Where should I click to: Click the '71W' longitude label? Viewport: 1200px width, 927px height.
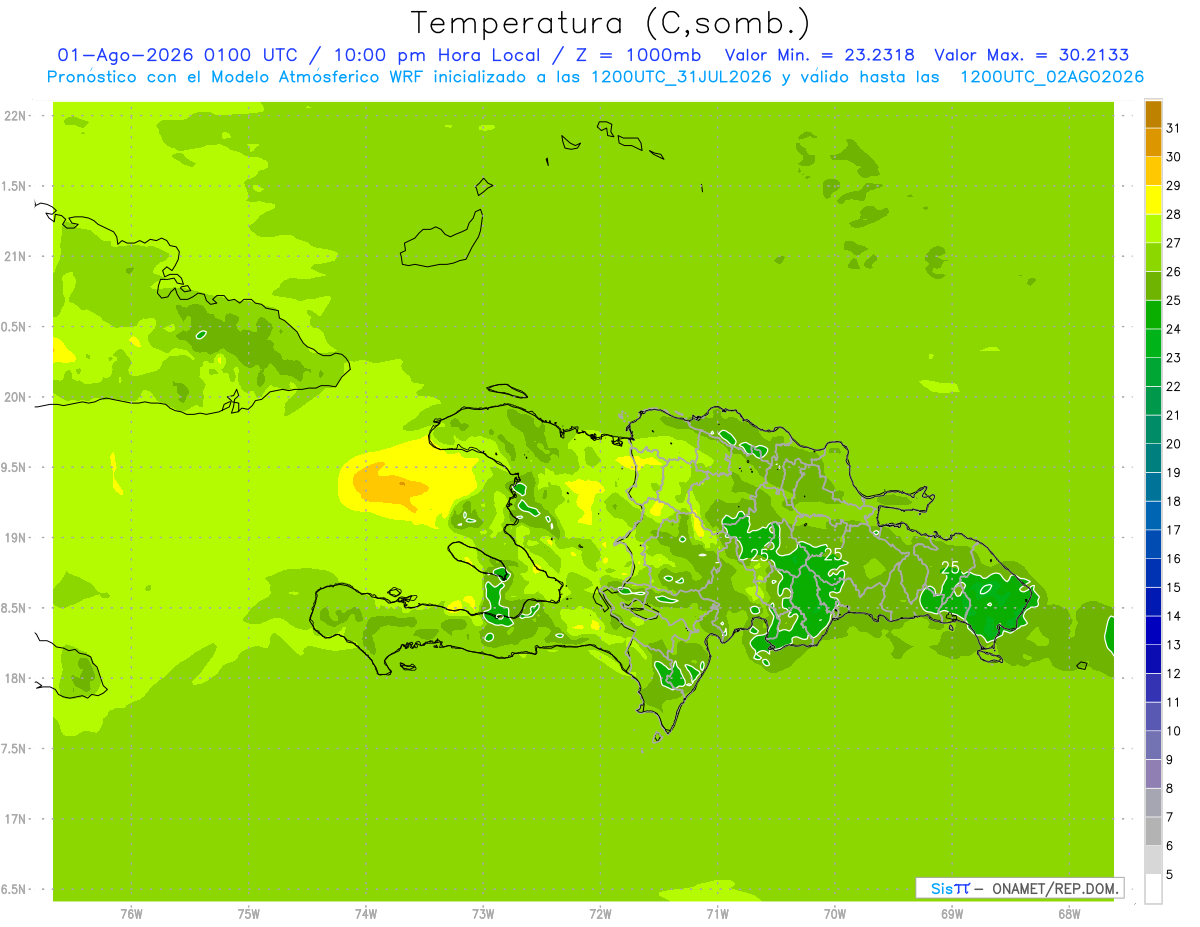click(x=717, y=914)
